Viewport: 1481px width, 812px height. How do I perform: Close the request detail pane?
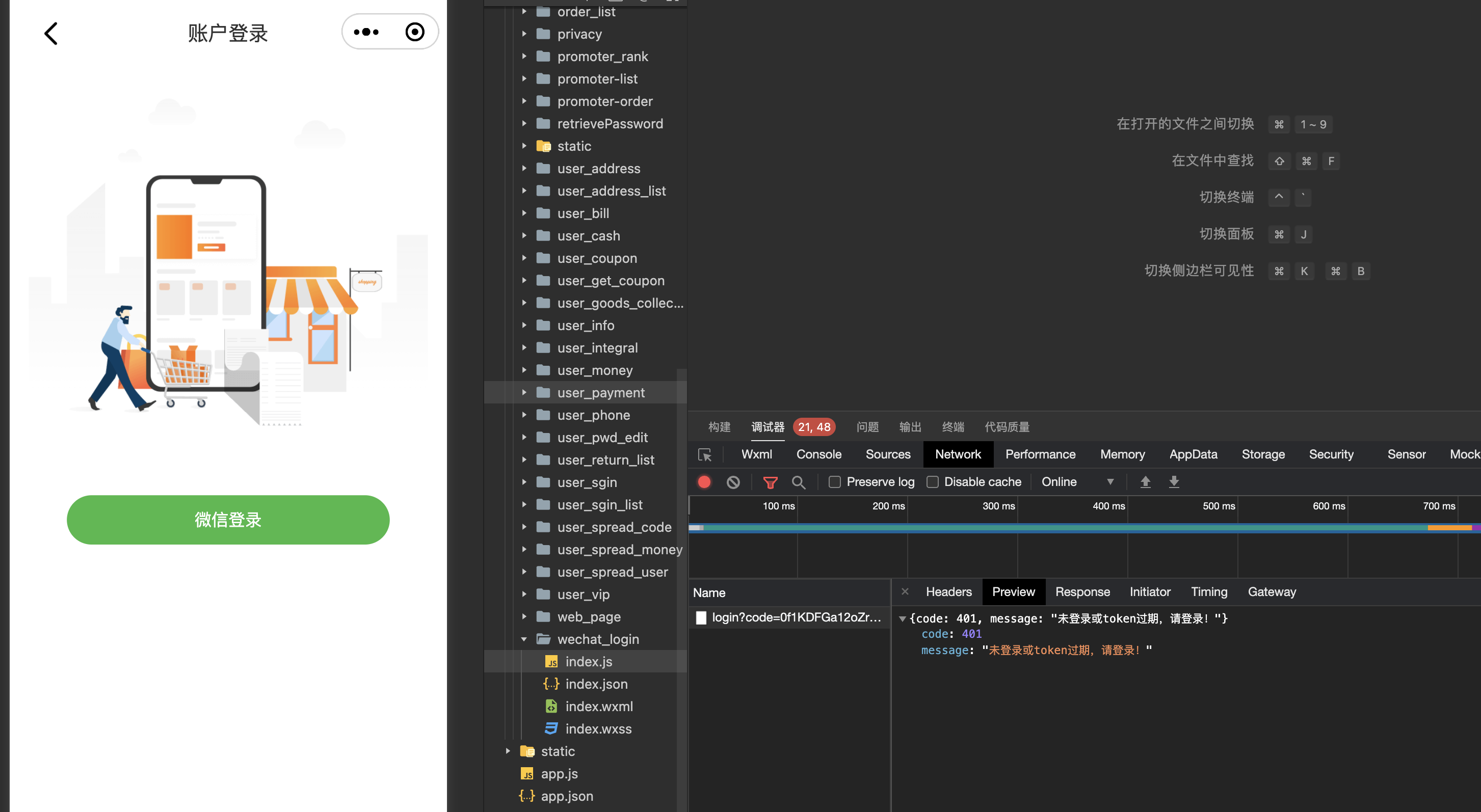click(x=905, y=591)
